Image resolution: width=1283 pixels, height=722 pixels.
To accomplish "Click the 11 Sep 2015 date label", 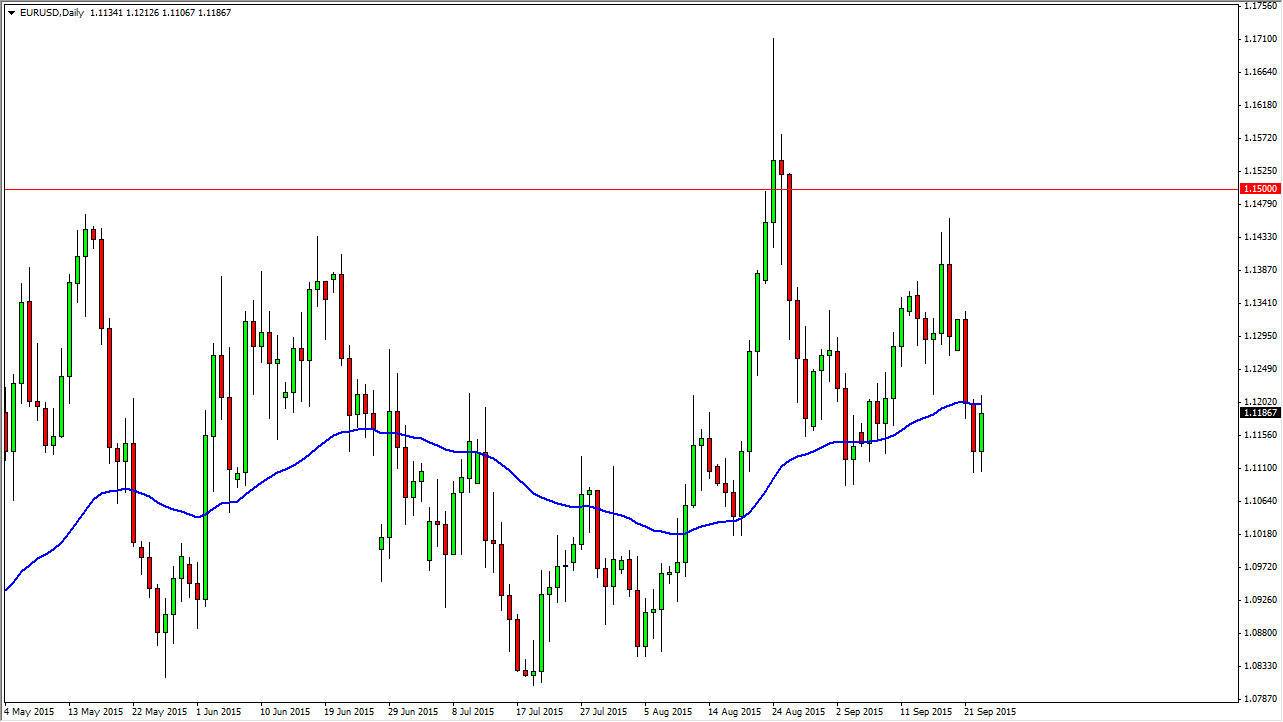I will (x=926, y=712).
